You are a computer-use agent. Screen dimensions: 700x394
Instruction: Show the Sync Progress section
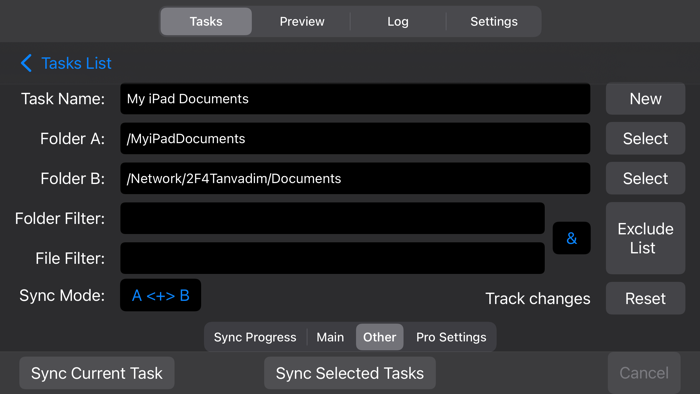(x=255, y=337)
